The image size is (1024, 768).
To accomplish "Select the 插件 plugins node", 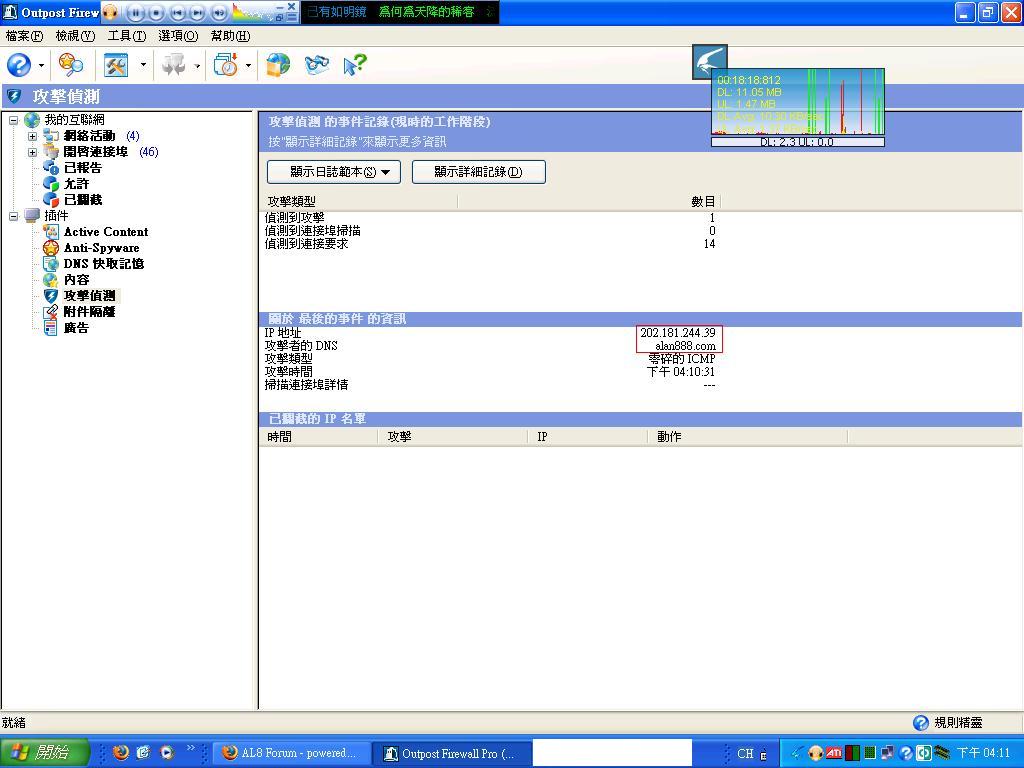I will (x=56, y=216).
